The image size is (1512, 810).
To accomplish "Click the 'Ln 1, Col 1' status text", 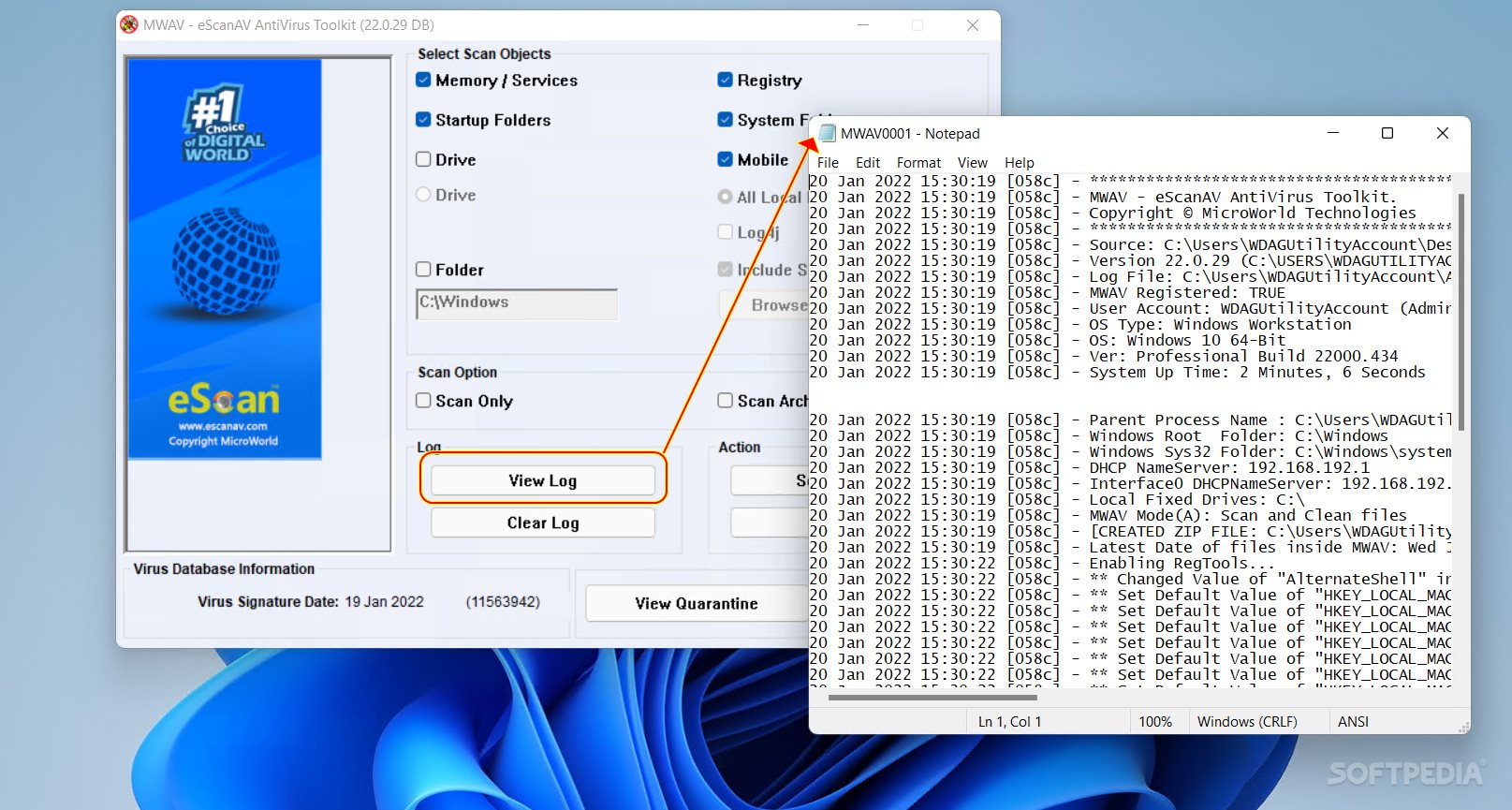I will [x=1009, y=721].
